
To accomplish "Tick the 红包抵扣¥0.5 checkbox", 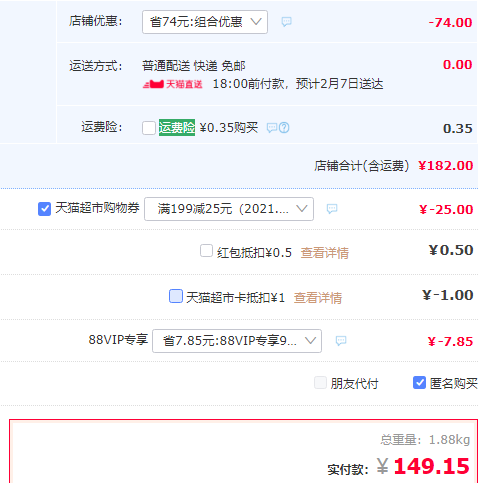I will 206,251.
